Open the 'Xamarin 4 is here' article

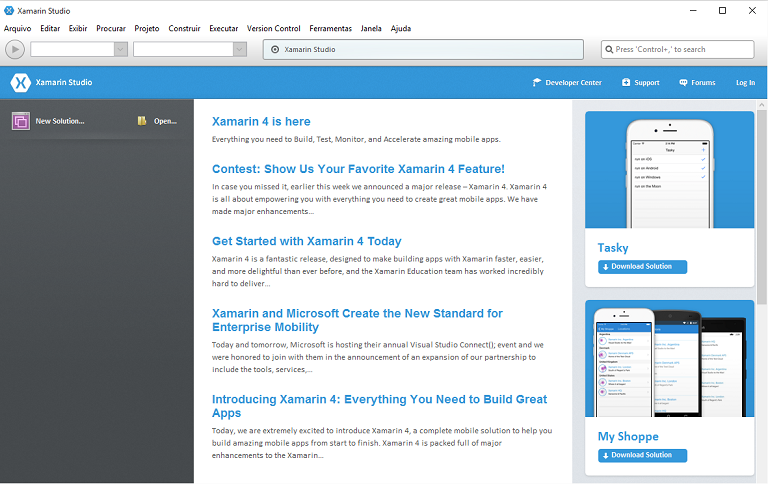pyautogui.click(x=261, y=121)
